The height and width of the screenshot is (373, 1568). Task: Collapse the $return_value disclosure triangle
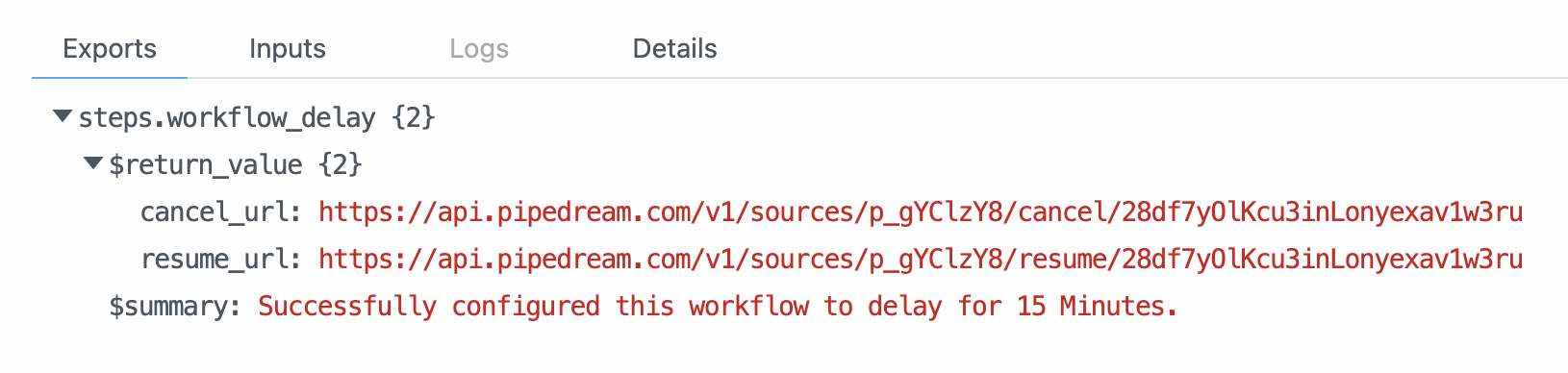click(x=93, y=163)
